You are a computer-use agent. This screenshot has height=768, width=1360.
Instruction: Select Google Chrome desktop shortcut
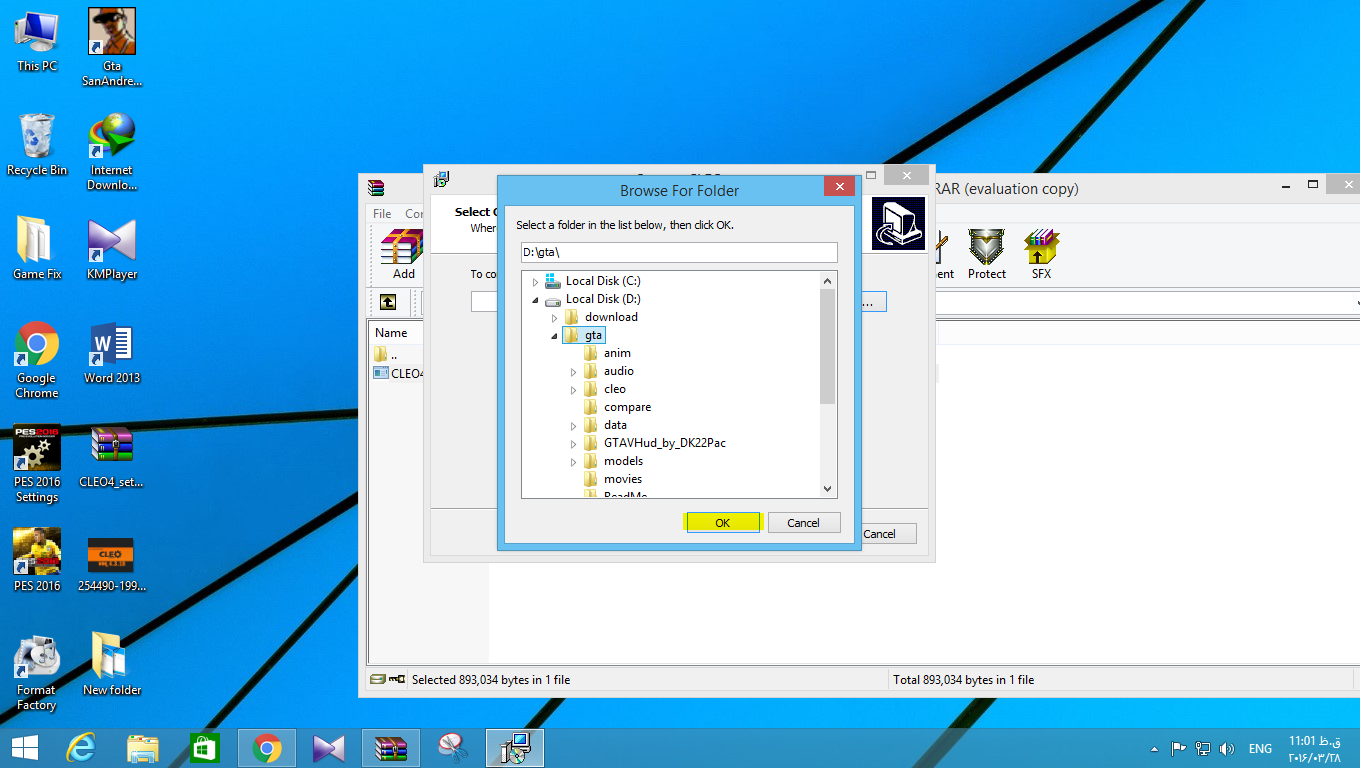37,360
